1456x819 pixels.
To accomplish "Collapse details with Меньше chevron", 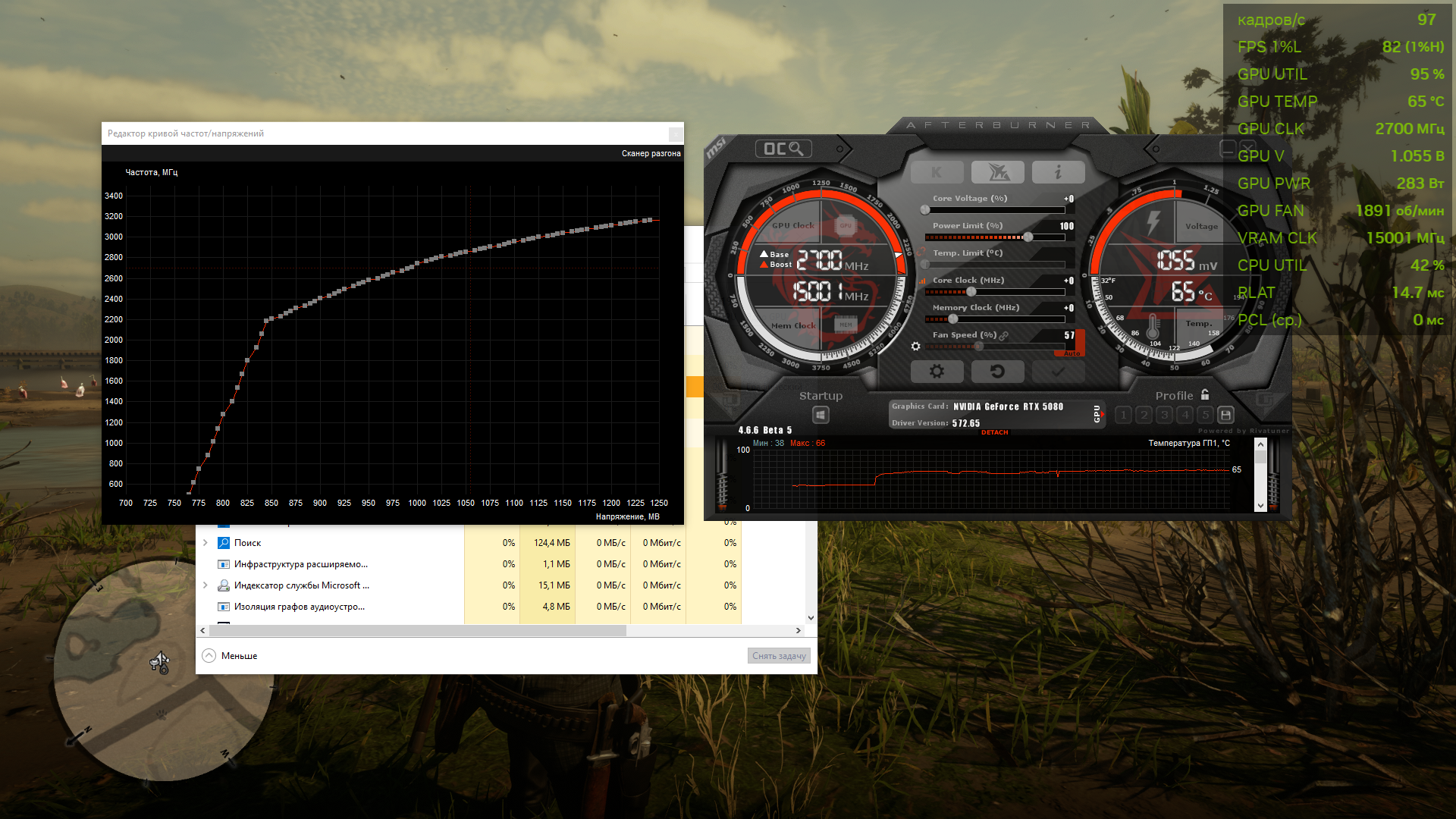I will 209,656.
